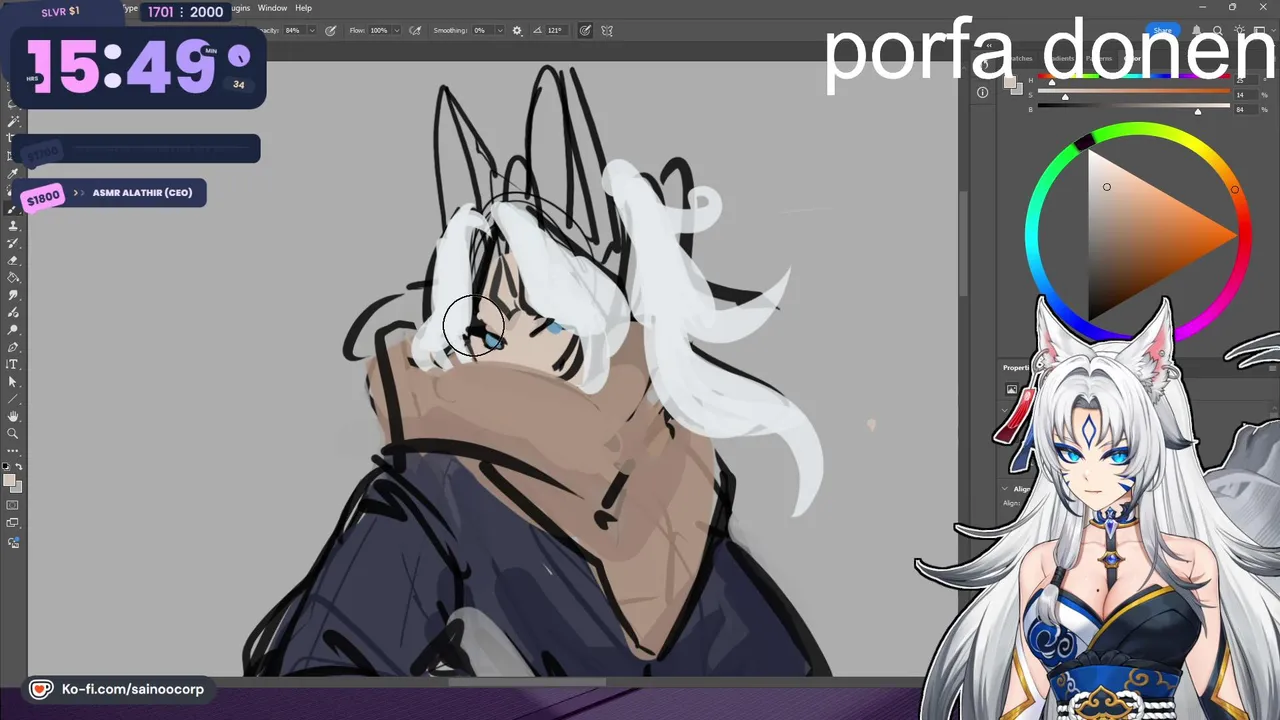The width and height of the screenshot is (1280, 720).
Task: Open the Properties panel tab
Action: click(1017, 367)
